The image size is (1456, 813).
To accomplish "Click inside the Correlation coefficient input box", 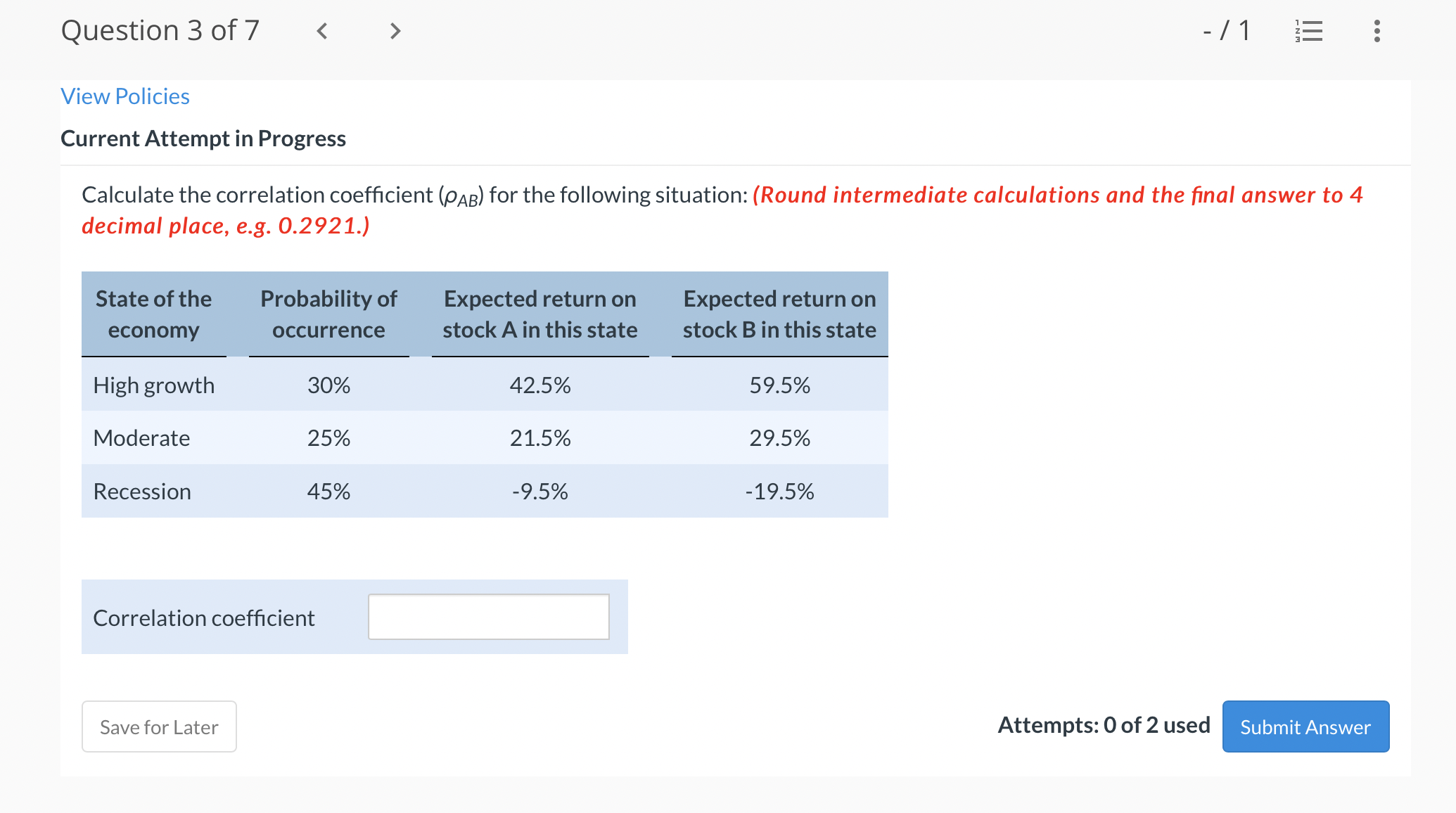I will pos(488,616).
